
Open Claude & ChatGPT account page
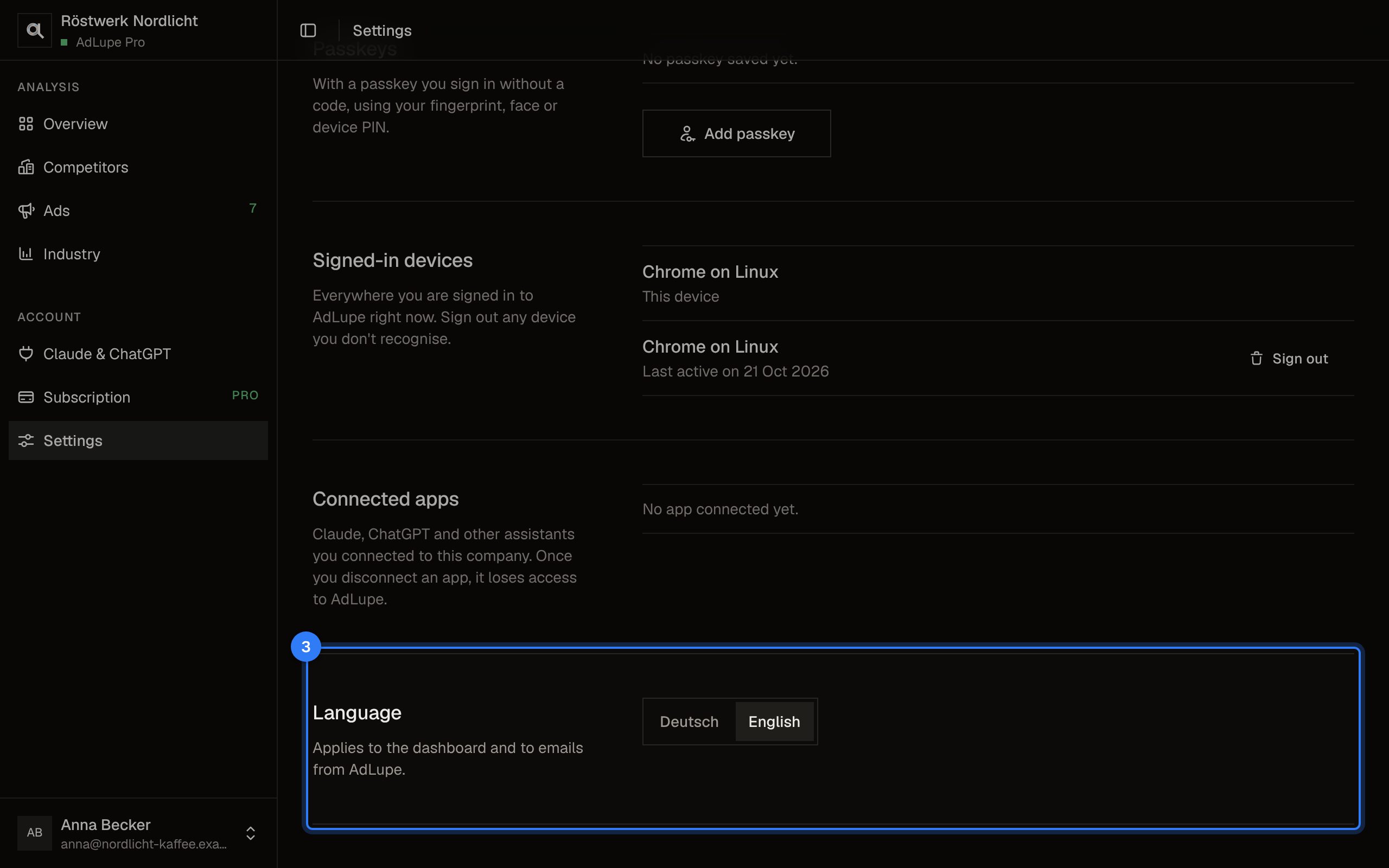click(138, 354)
